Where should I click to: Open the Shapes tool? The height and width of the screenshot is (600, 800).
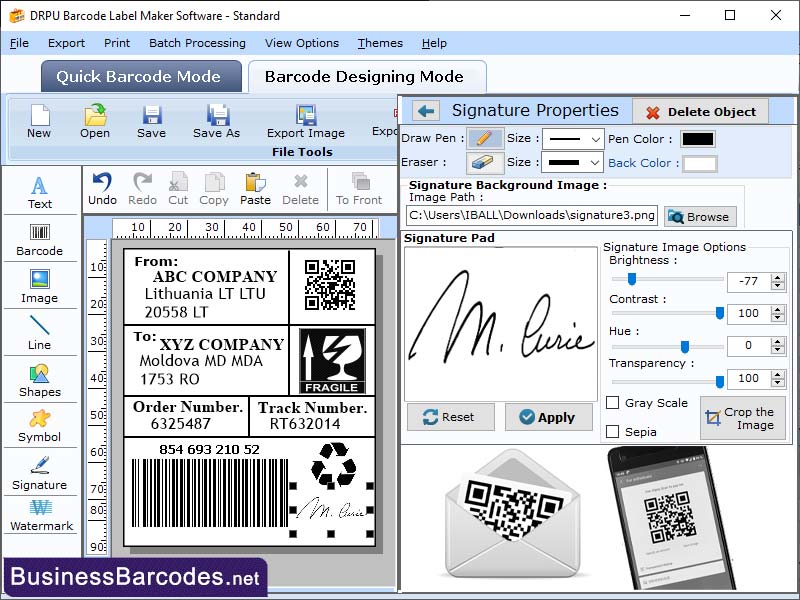pyautogui.click(x=40, y=384)
